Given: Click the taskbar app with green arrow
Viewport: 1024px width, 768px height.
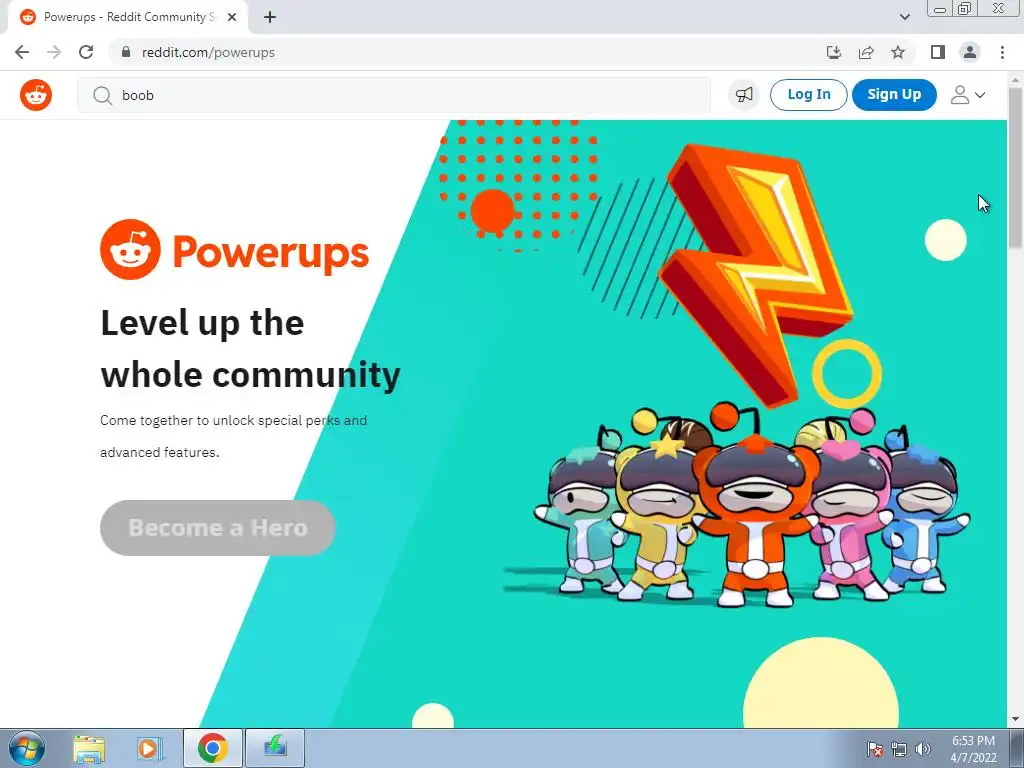Looking at the screenshot, I should [x=275, y=748].
